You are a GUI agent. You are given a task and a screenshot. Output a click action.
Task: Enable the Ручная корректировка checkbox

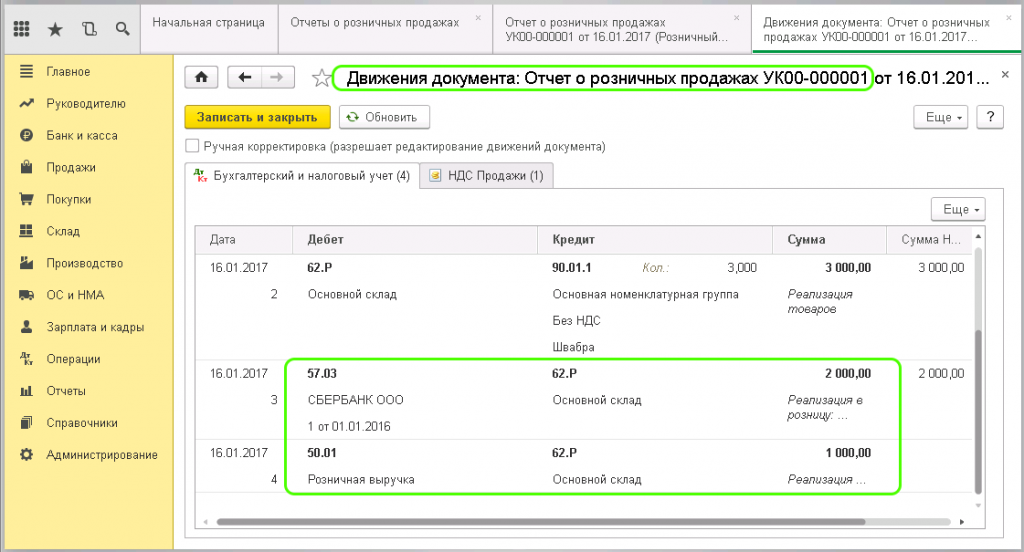pos(192,146)
